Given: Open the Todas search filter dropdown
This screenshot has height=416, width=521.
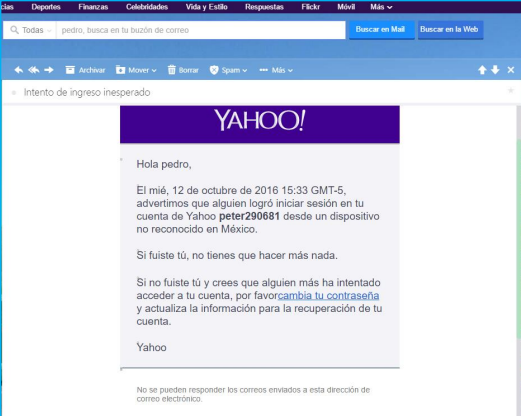Looking at the screenshot, I should tap(32, 30).
